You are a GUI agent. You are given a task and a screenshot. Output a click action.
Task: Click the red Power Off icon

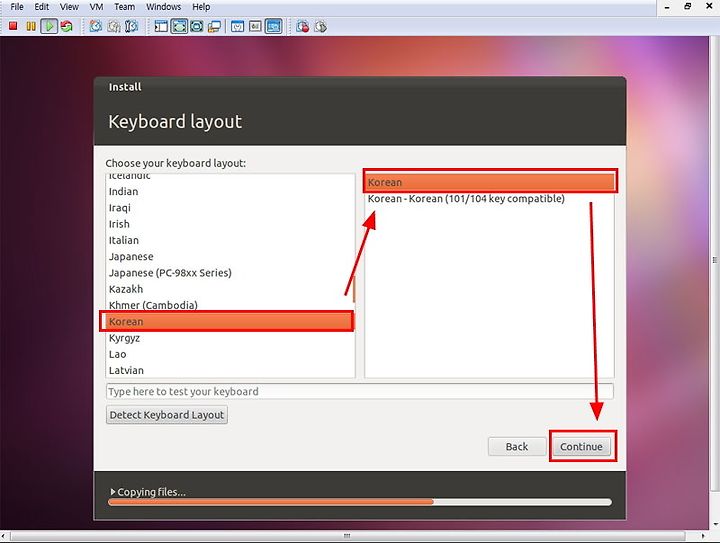tap(13, 26)
